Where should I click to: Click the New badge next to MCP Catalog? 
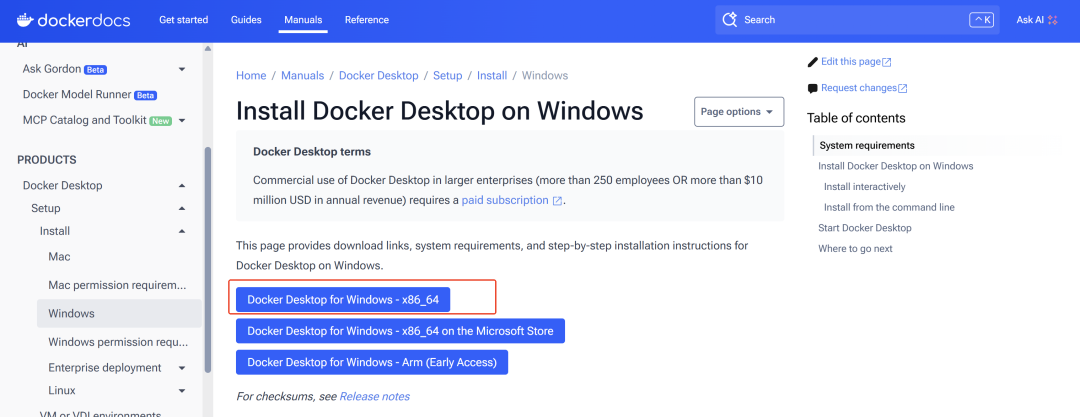pos(160,121)
